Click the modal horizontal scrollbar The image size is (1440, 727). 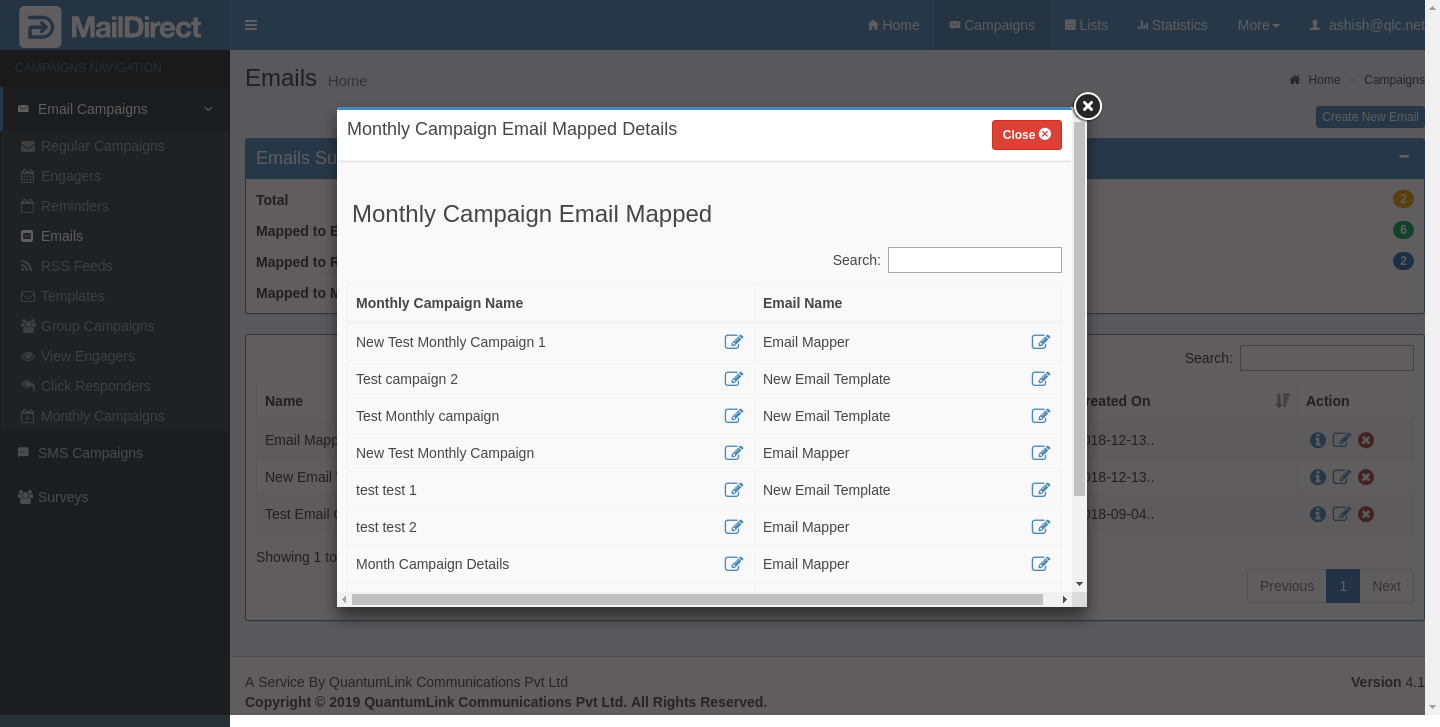696,599
